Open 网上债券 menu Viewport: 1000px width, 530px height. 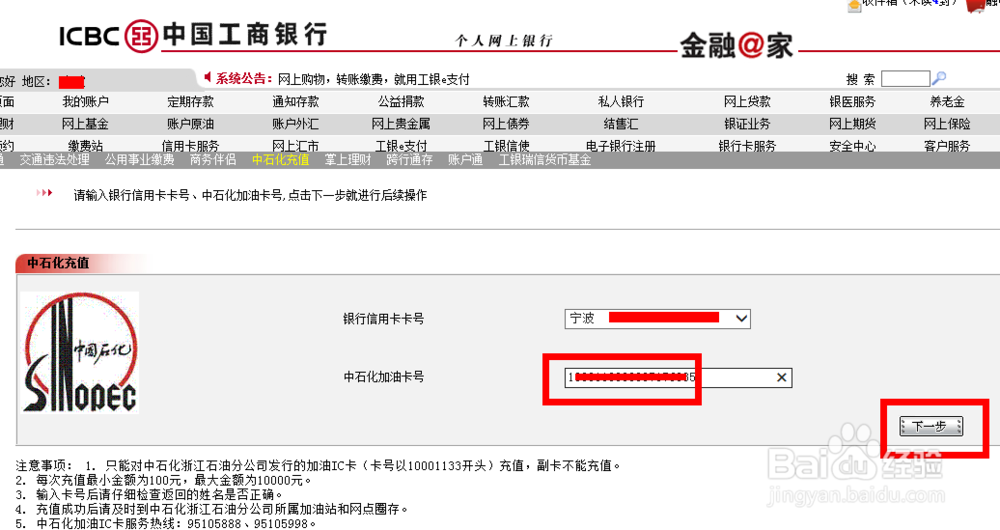coord(506,124)
